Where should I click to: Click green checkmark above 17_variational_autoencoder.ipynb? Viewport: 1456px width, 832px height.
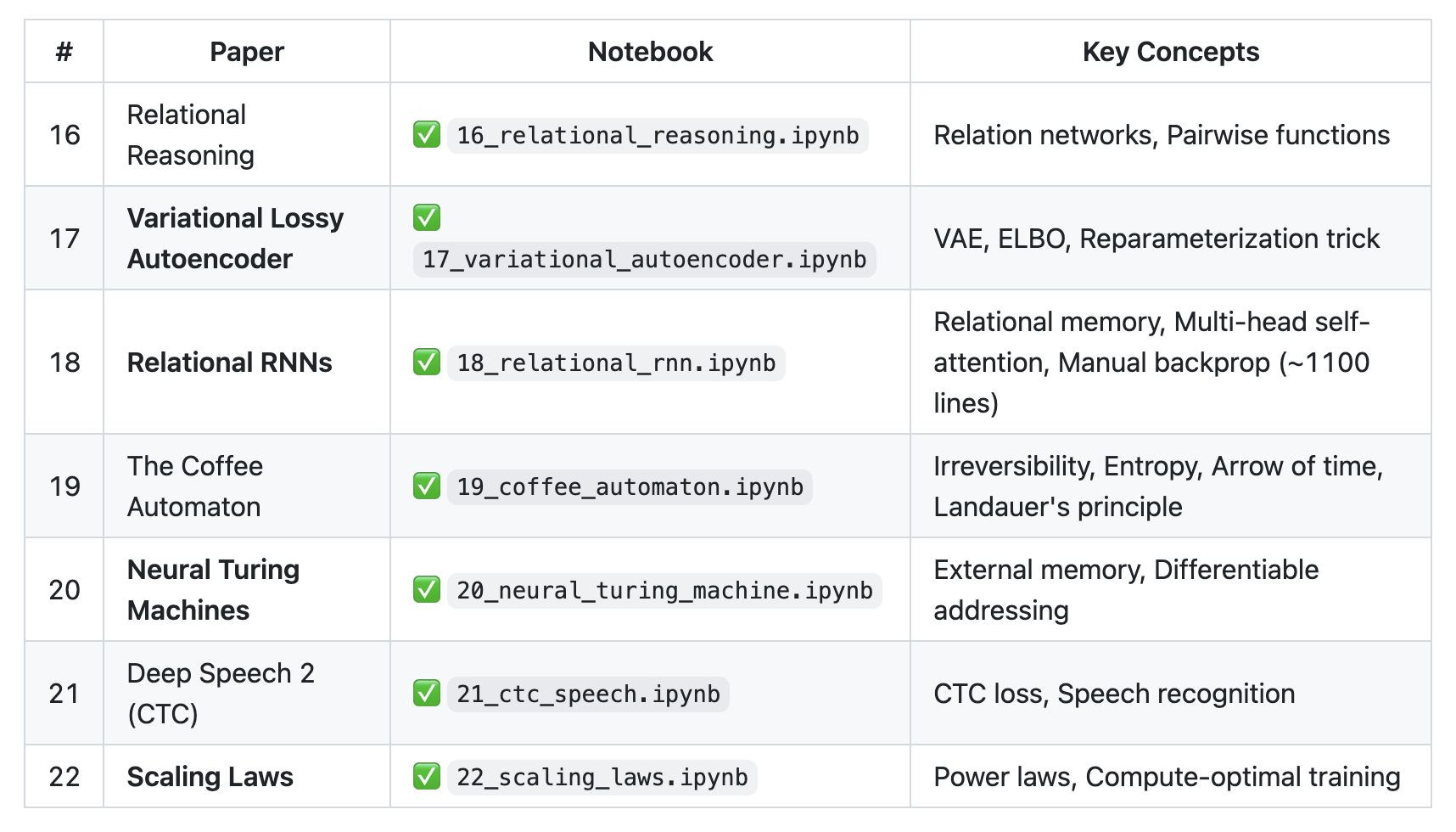click(427, 217)
